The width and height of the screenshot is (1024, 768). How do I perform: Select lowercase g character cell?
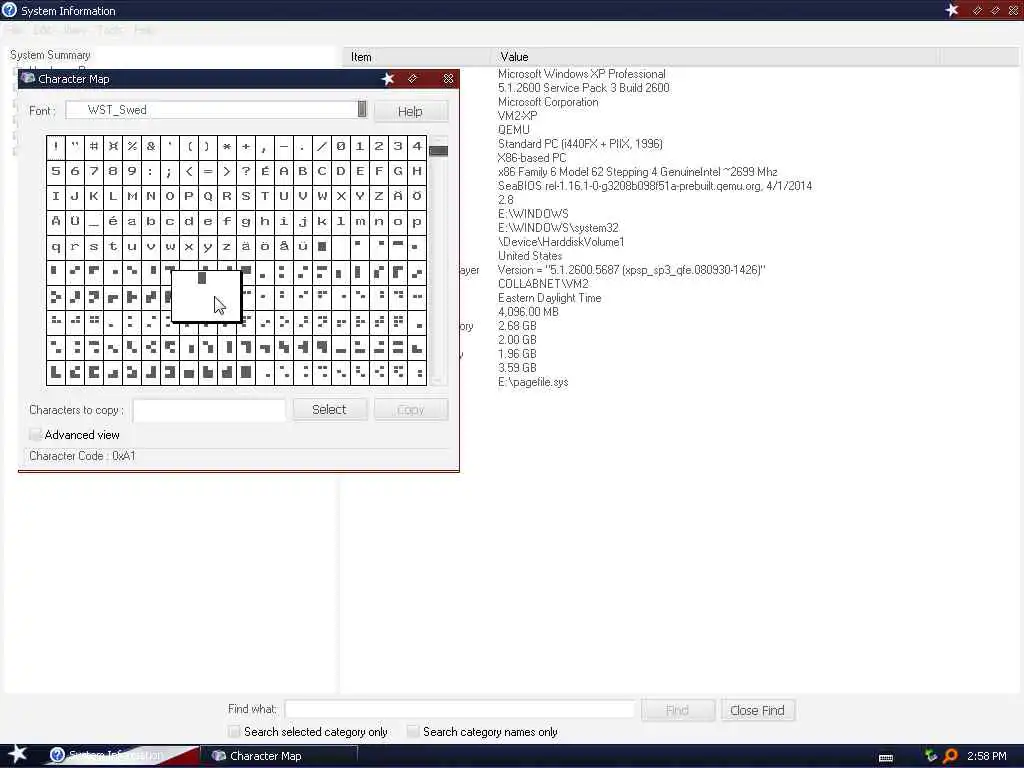(246, 221)
